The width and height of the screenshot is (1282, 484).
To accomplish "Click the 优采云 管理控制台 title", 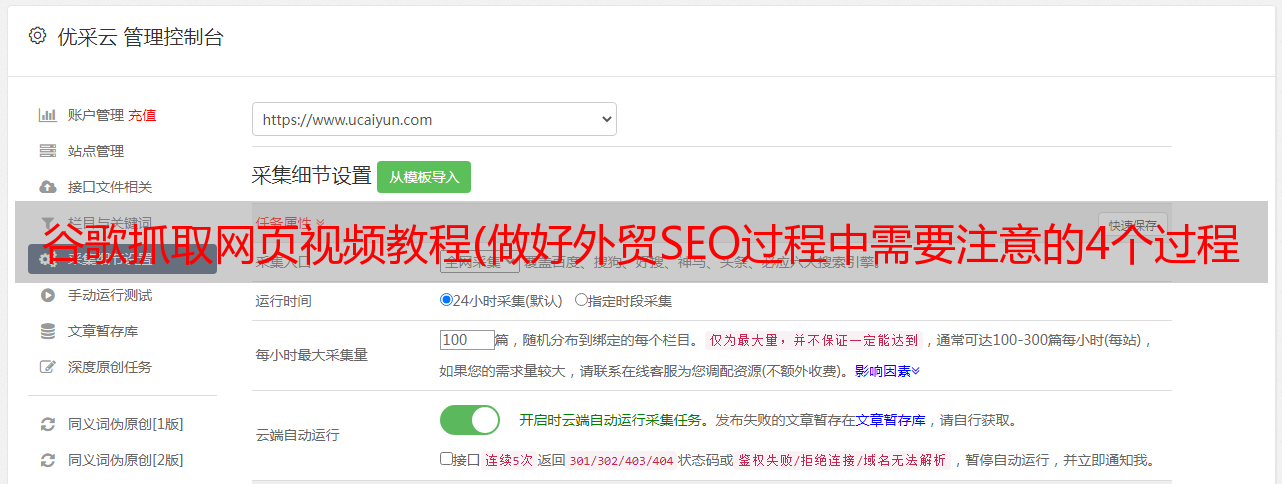I will [x=140, y=37].
